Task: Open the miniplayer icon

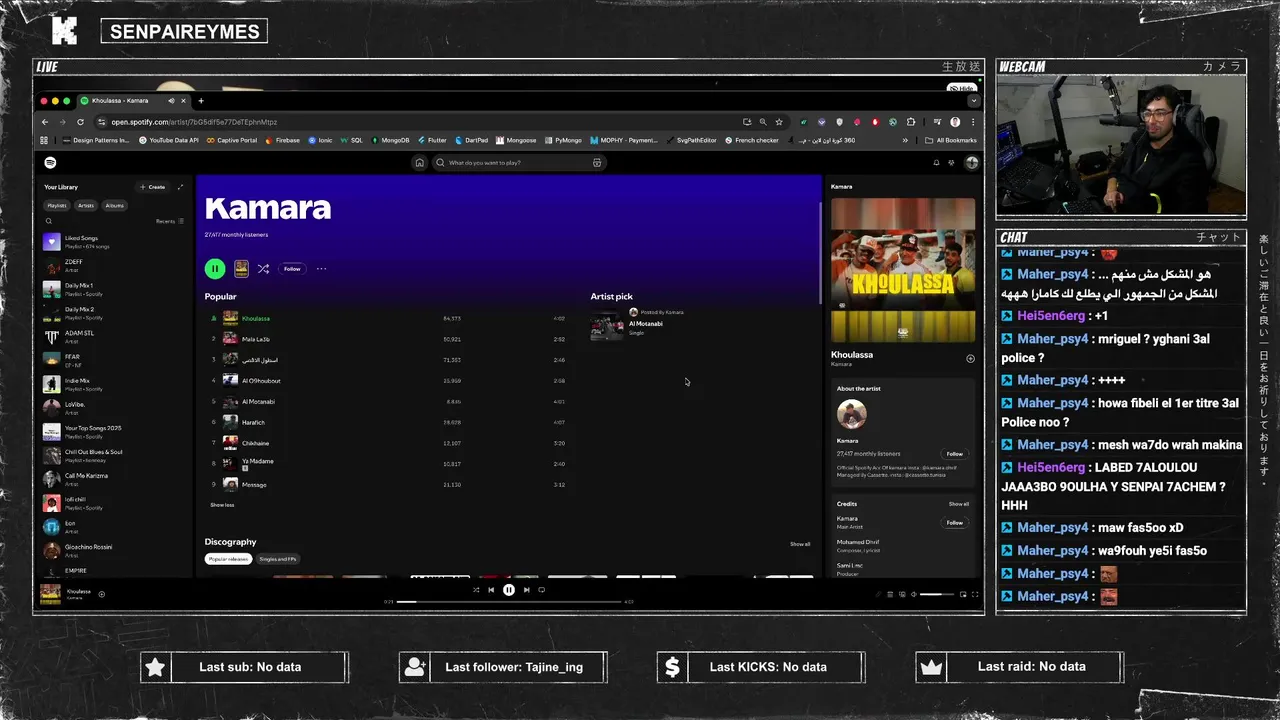Action: coord(963,594)
